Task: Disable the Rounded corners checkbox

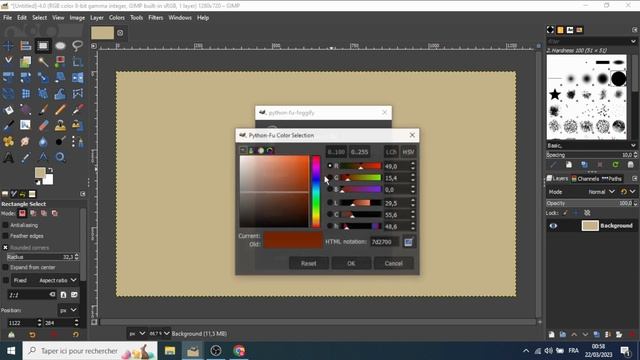Action: pyautogui.click(x=5, y=247)
